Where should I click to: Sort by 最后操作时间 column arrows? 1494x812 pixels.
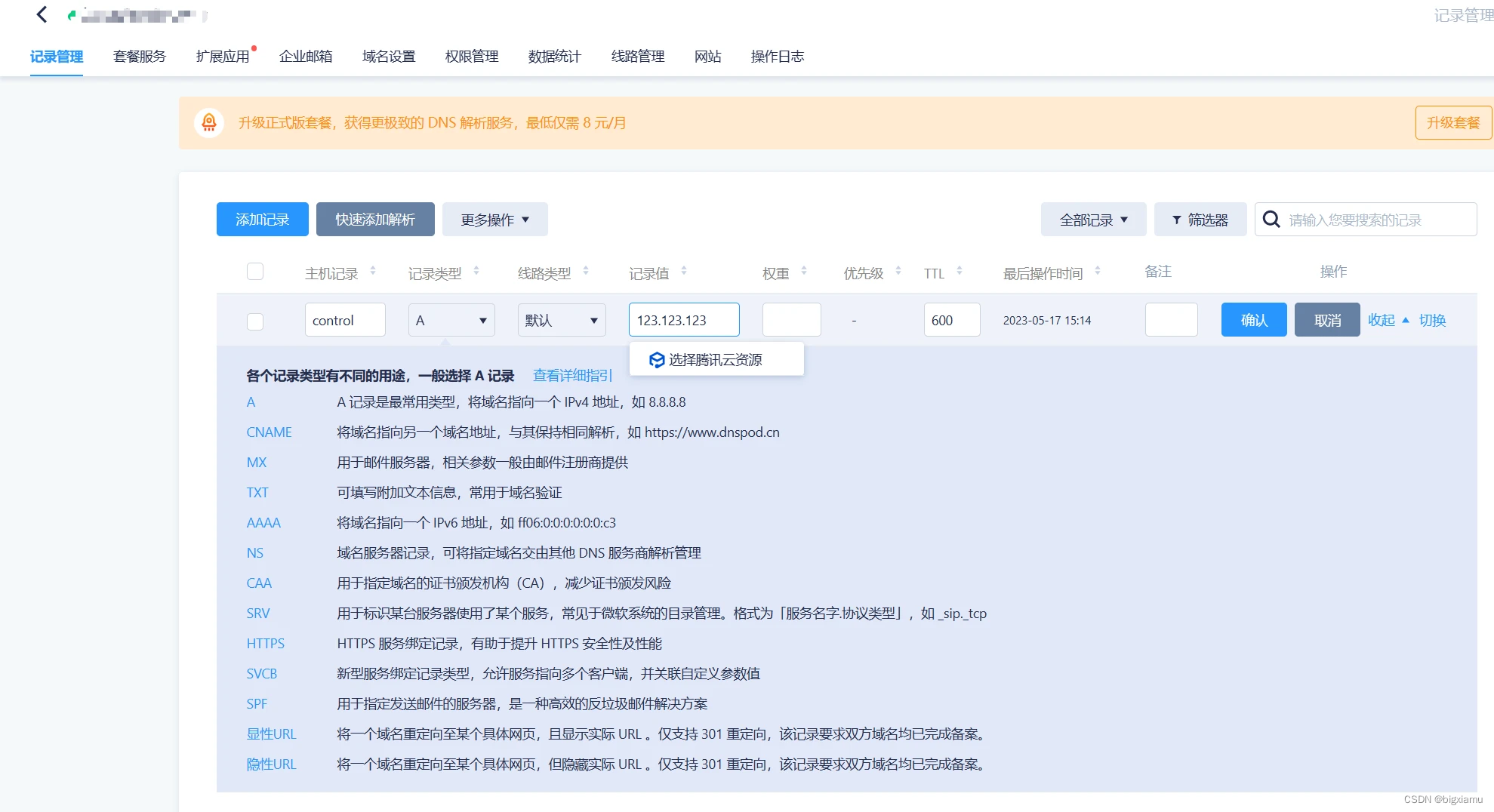(1098, 271)
